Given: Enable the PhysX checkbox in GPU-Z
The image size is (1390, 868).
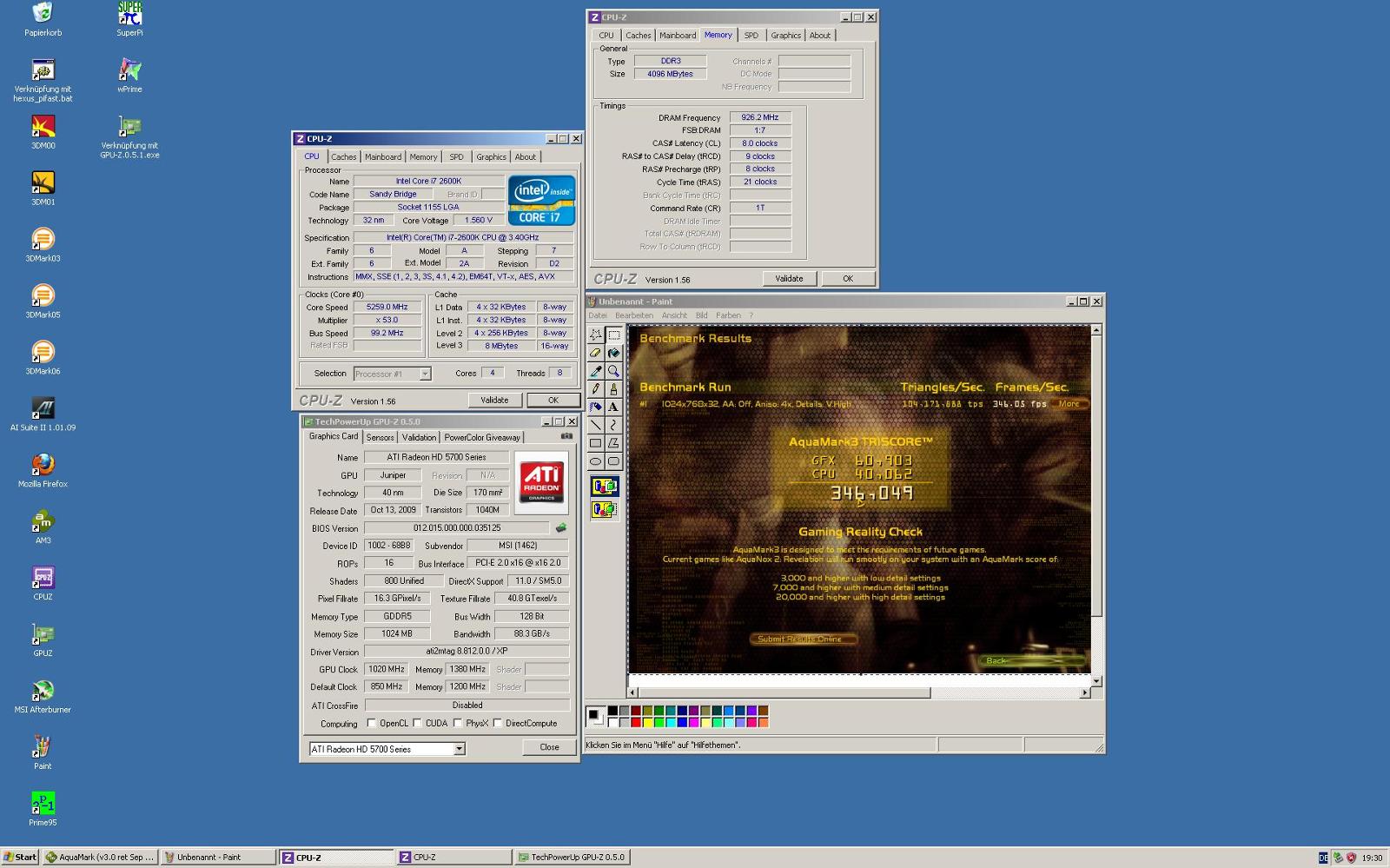Looking at the screenshot, I should (x=456, y=723).
